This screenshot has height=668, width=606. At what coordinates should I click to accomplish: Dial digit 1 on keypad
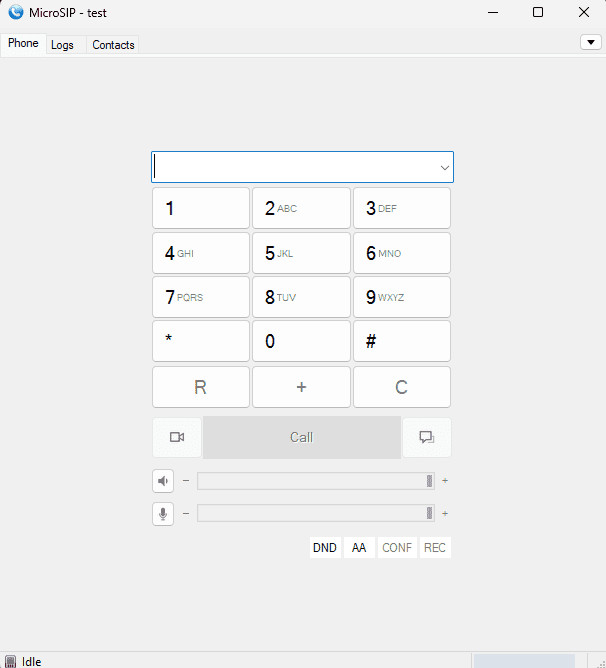(x=201, y=208)
